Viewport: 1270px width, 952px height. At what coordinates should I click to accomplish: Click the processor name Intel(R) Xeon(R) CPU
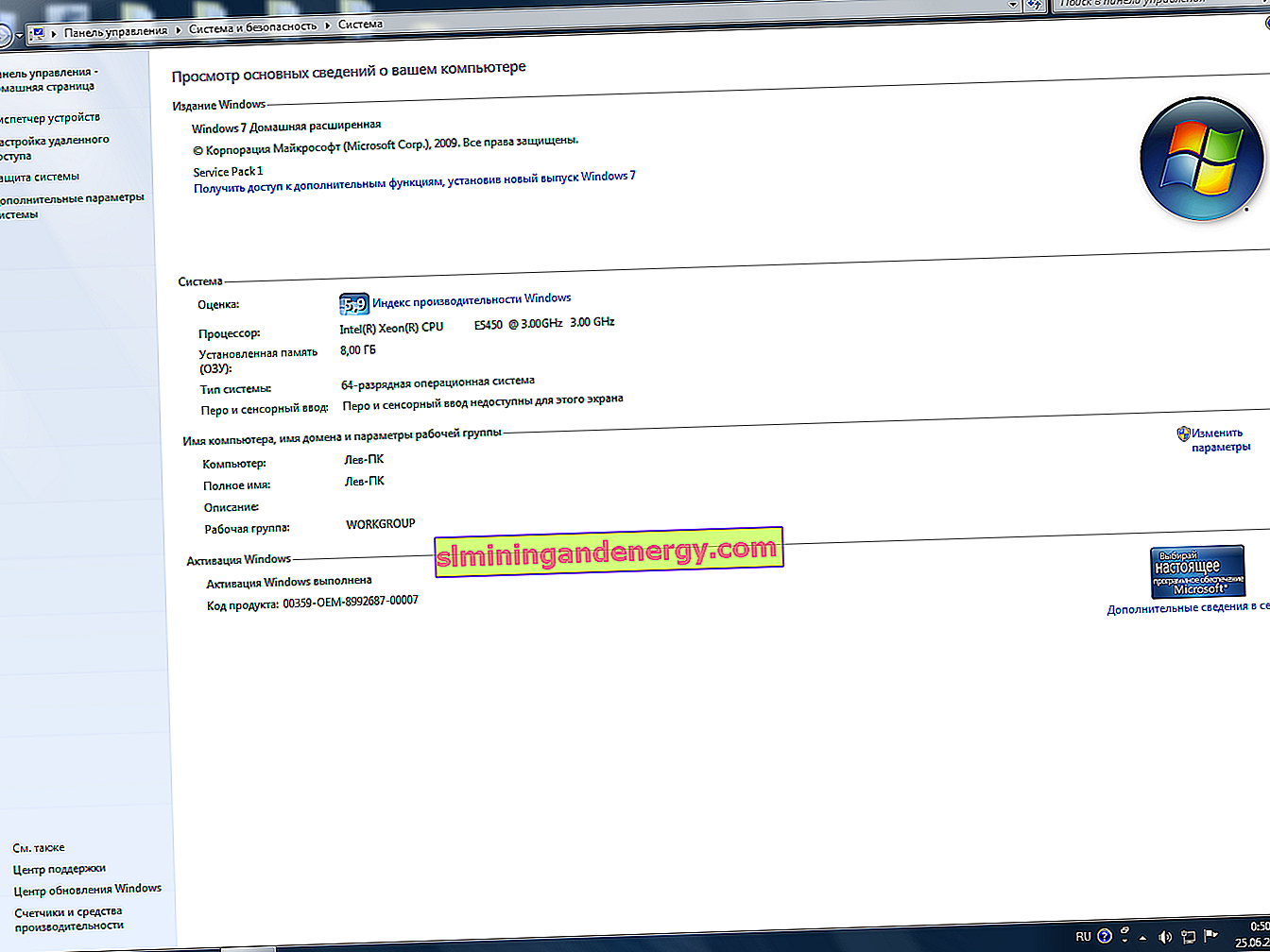point(392,328)
